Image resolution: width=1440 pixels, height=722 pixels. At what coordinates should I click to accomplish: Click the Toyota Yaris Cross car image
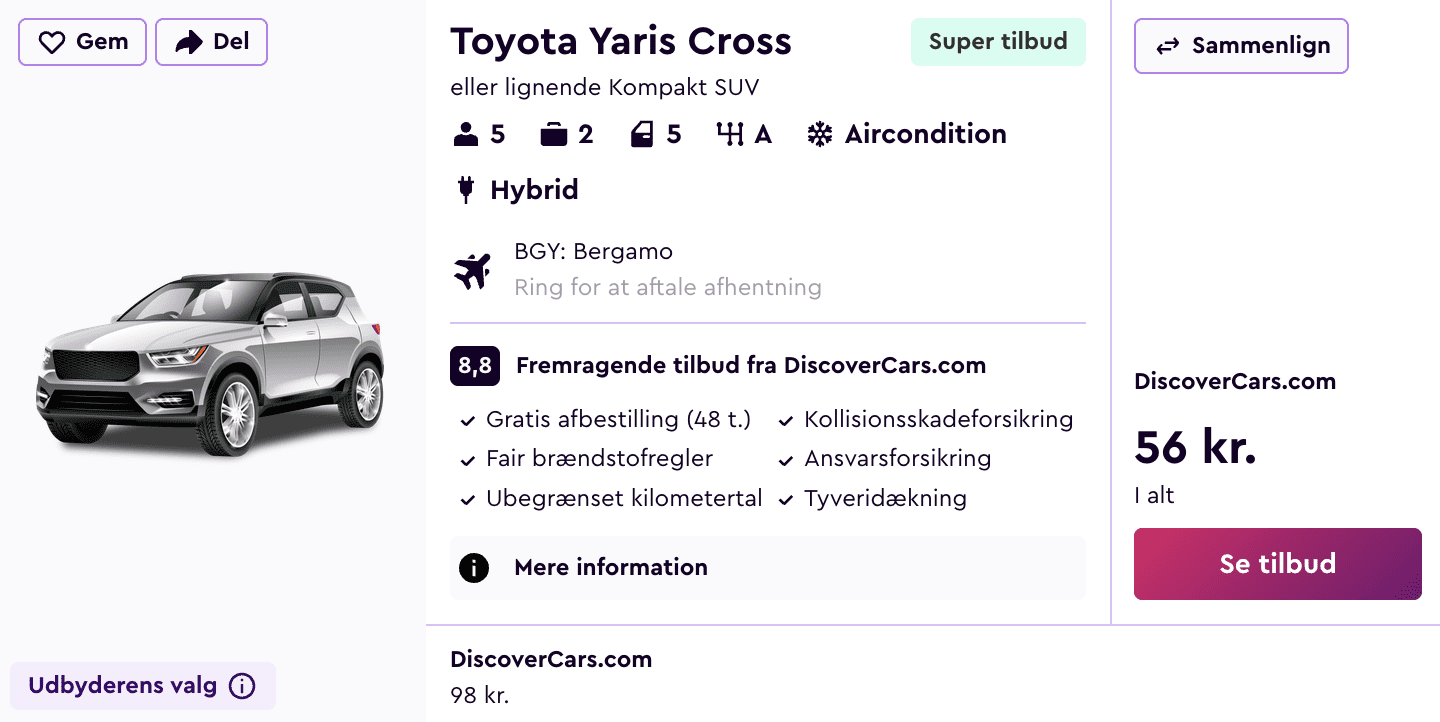click(x=211, y=365)
